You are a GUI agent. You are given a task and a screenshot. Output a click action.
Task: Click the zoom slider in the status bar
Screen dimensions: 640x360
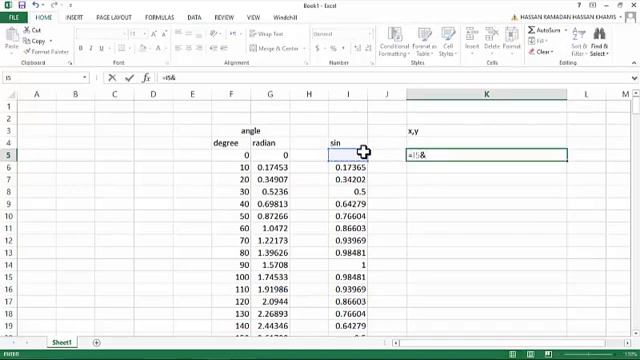click(589, 354)
